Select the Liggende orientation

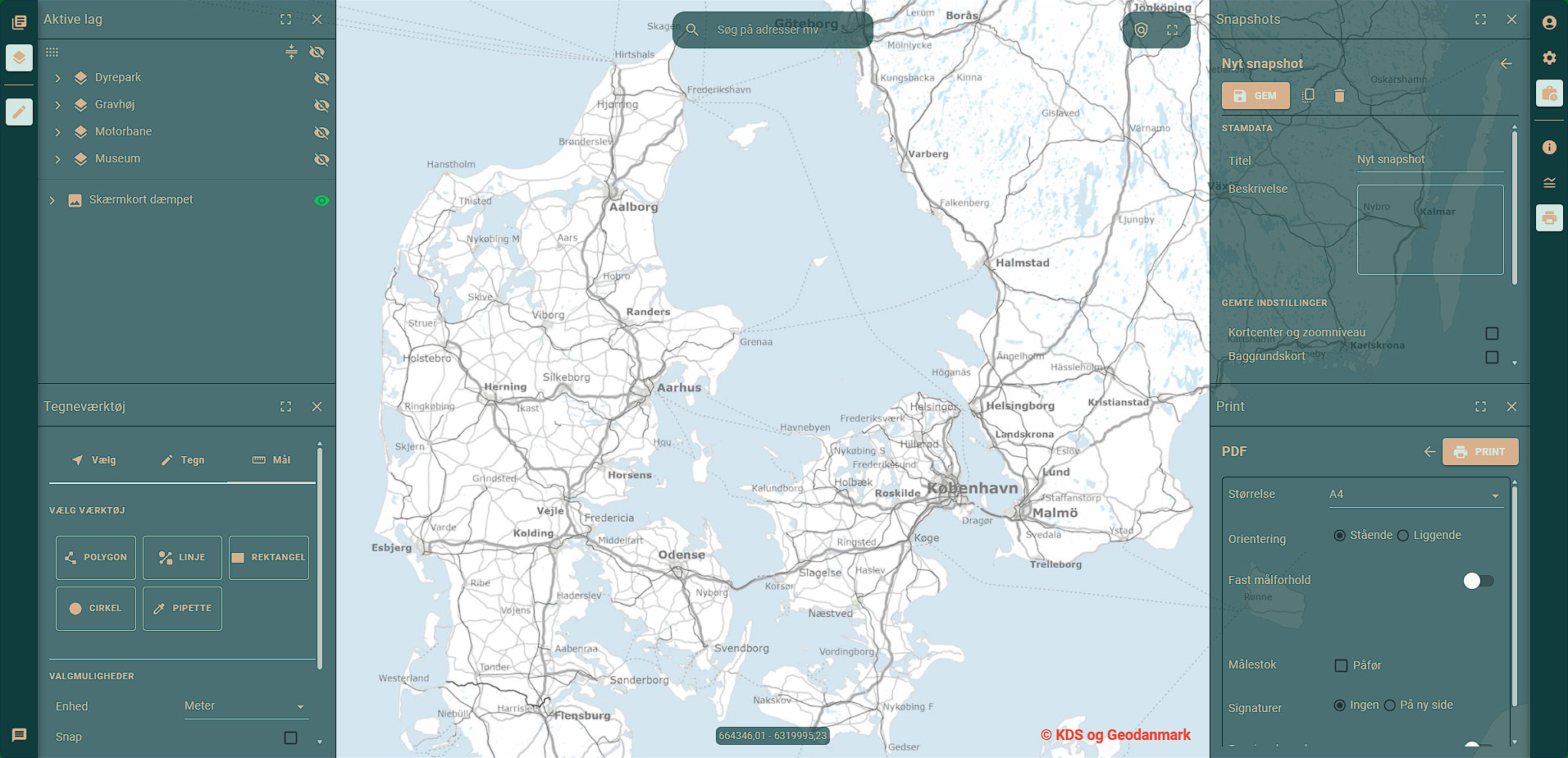click(x=1403, y=536)
